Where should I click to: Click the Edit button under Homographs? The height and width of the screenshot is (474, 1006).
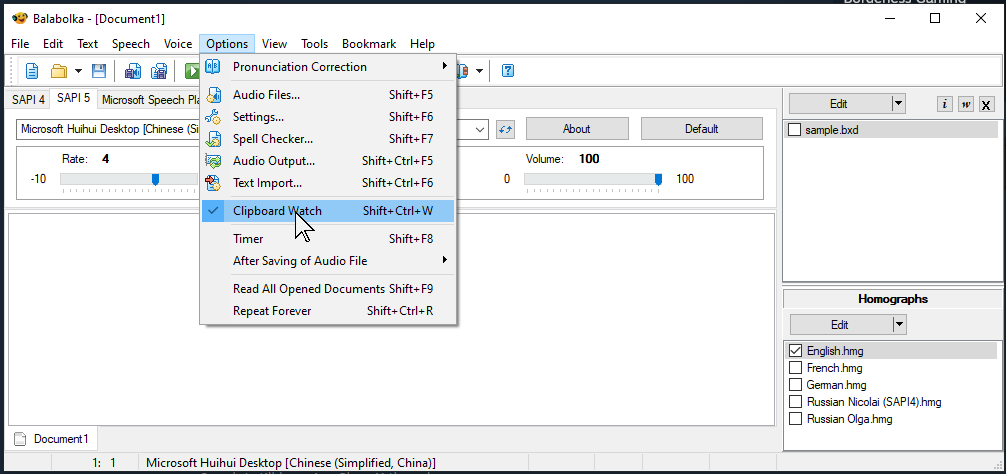(x=840, y=325)
